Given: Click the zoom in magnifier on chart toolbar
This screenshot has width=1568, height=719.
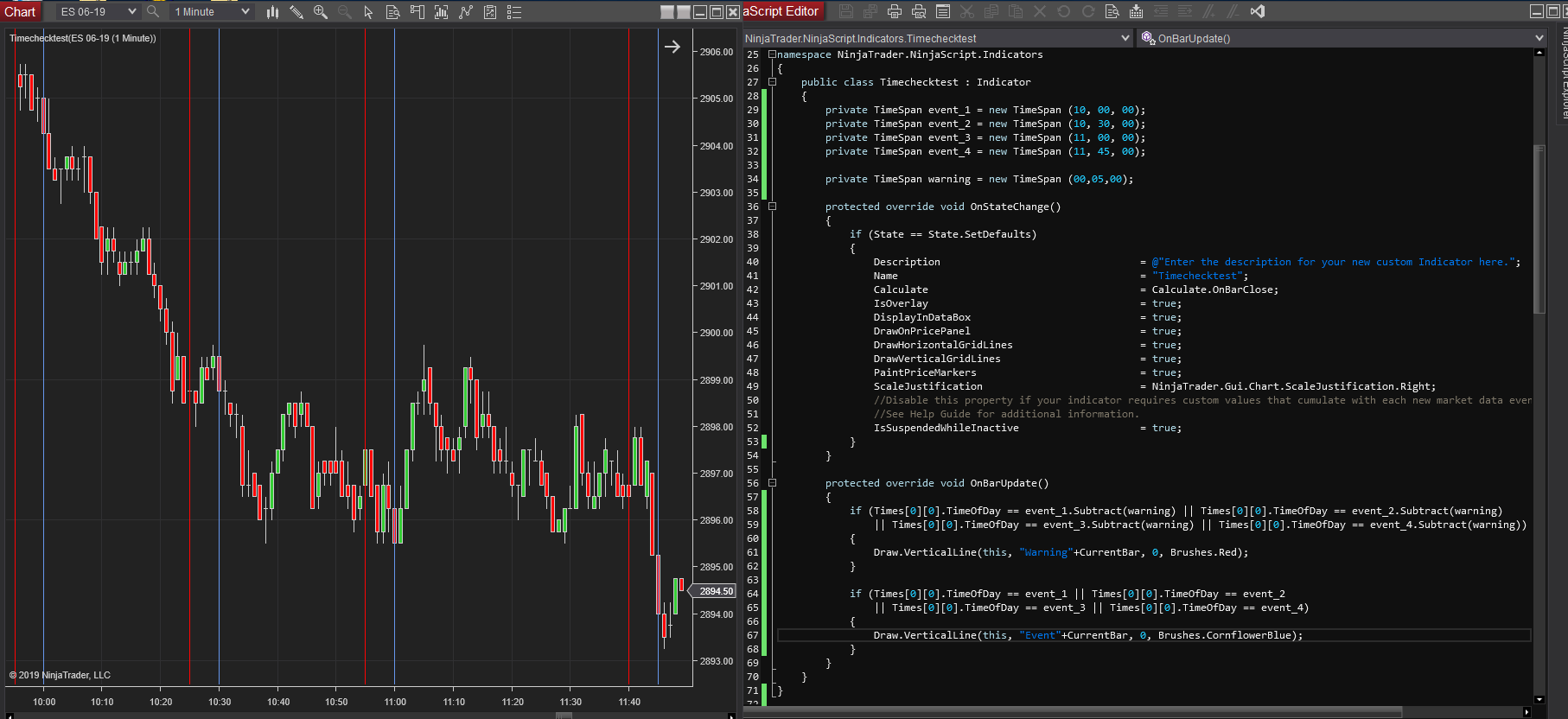Looking at the screenshot, I should click(321, 12).
